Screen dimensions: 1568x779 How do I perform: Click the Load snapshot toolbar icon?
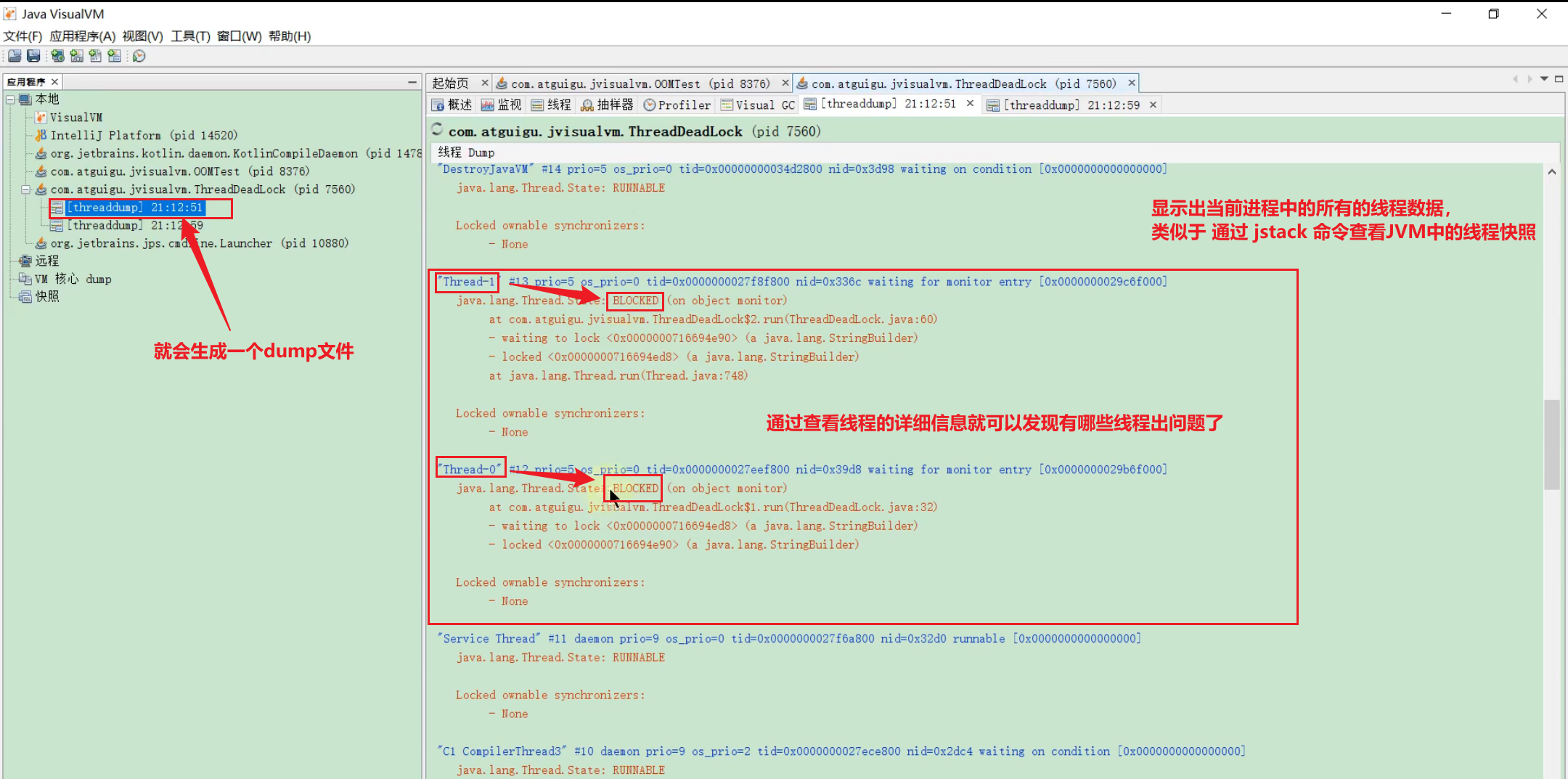[15, 56]
